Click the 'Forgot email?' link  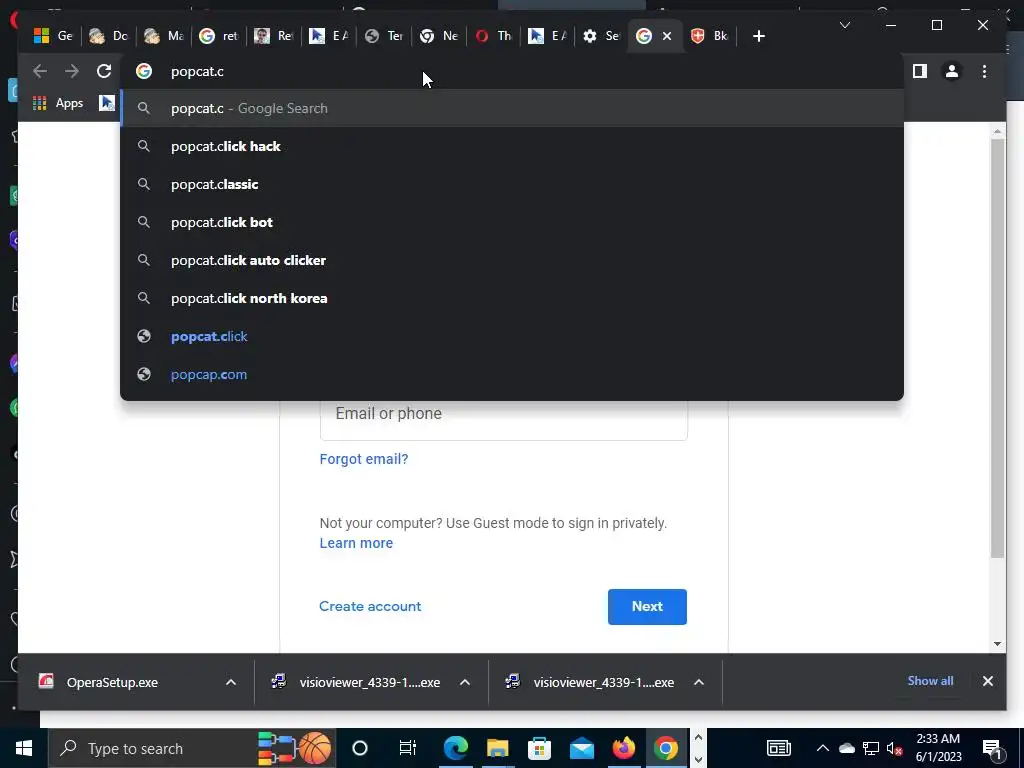pyautogui.click(x=364, y=459)
